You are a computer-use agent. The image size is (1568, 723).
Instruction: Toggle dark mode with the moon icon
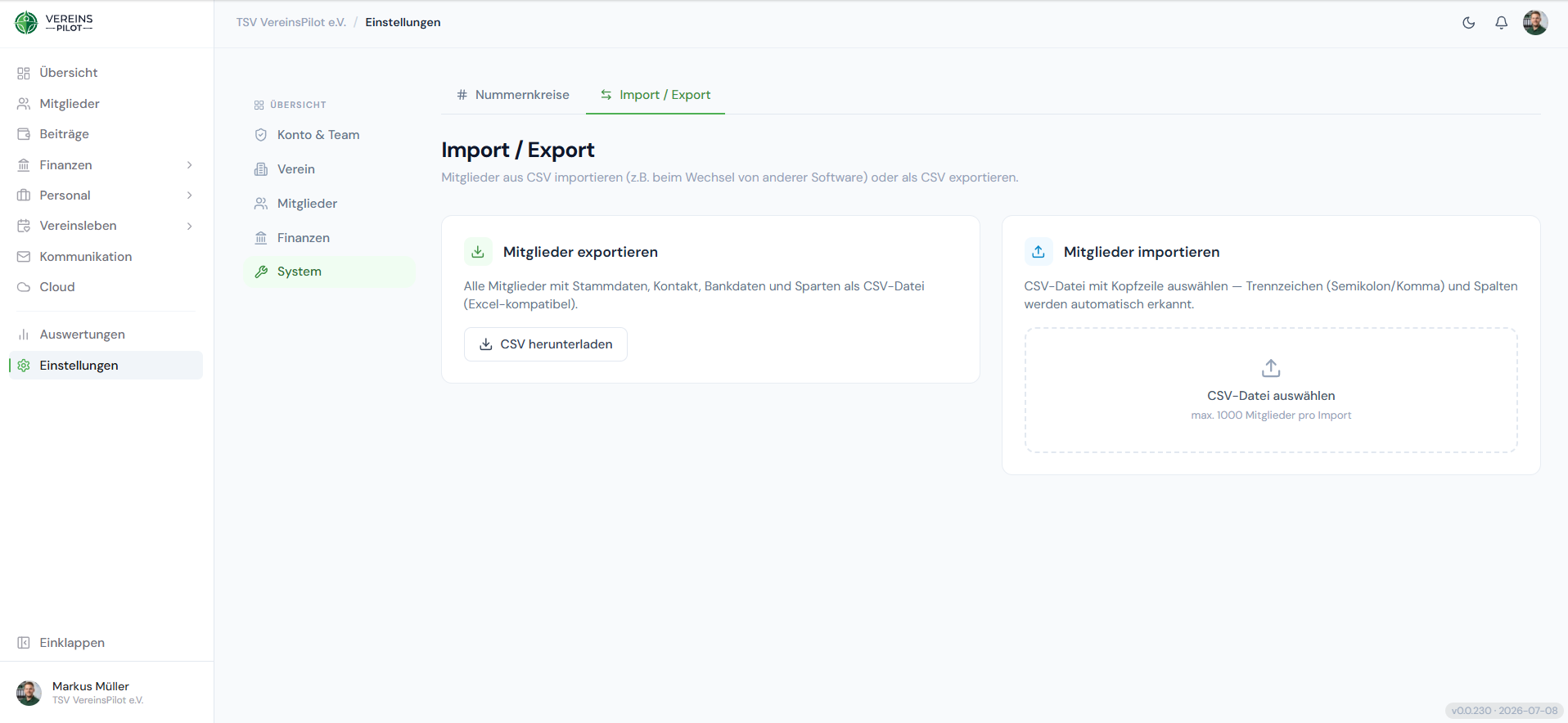coord(1469,23)
